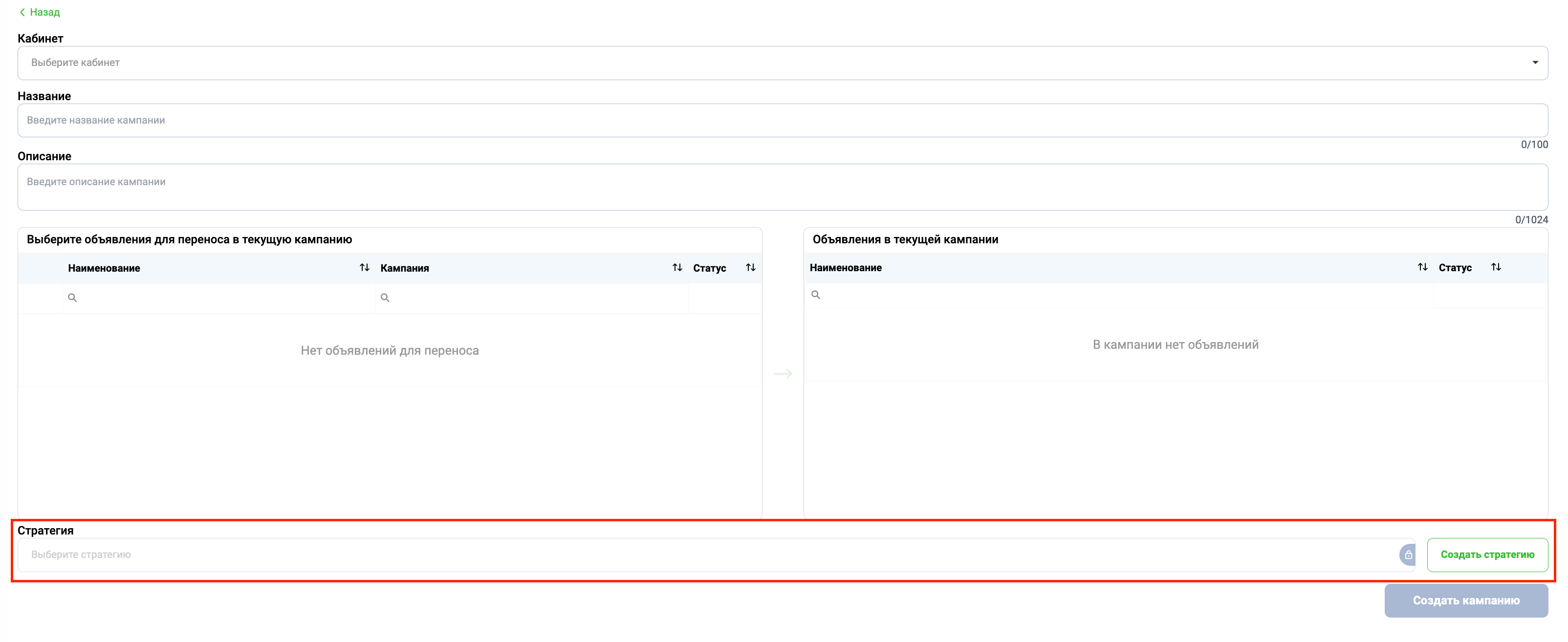This screenshot has height=642, width=1568.
Task: Click the lock icon in strategy field
Action: [1408, 555]
